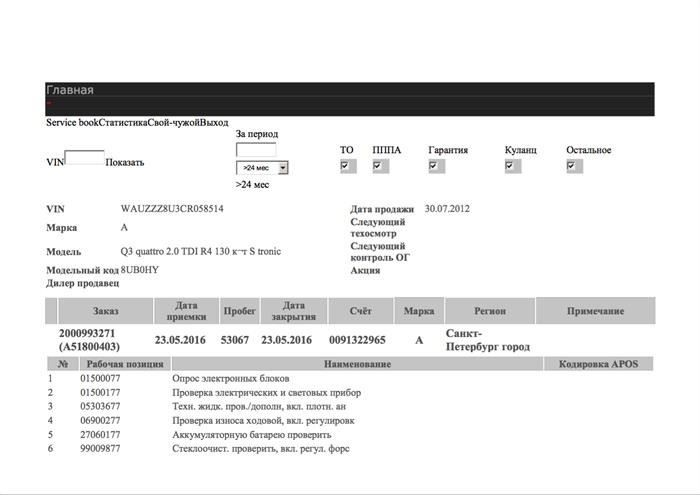Uncheck the ТО checkbox
This screenshot has width=700, height=495.
coord(346,166)
